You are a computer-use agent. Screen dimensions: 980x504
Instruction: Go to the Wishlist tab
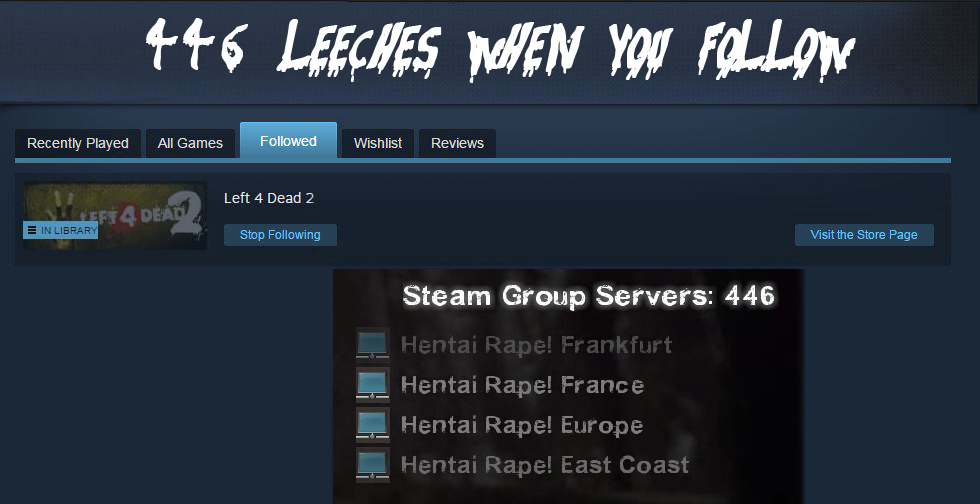(378, 143)
